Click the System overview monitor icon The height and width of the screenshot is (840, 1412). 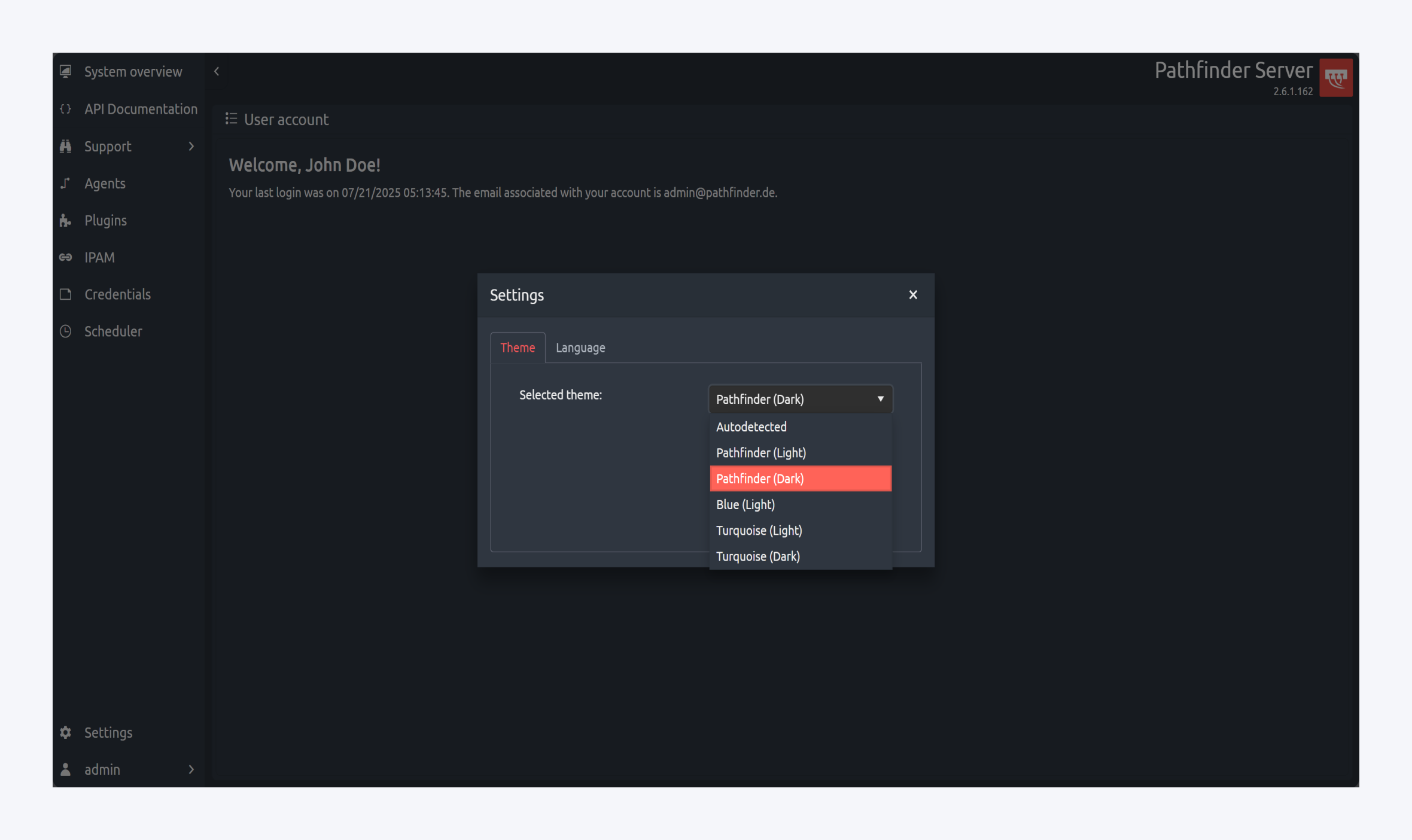(66, 71)
